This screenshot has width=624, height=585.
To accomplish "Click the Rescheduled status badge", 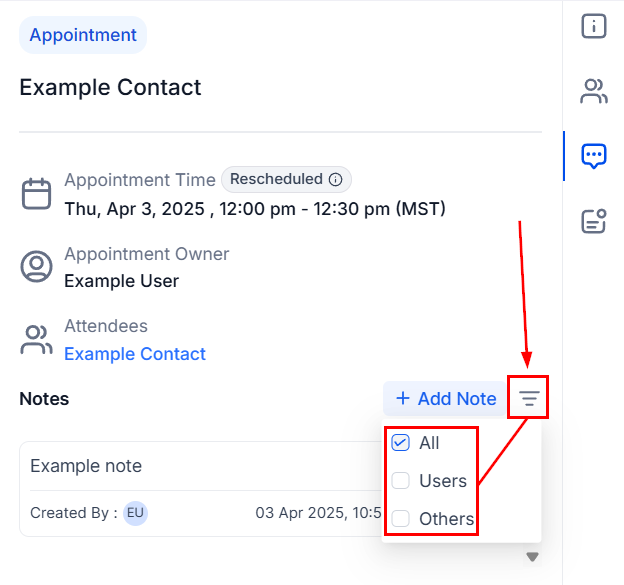I will point(286,179).
